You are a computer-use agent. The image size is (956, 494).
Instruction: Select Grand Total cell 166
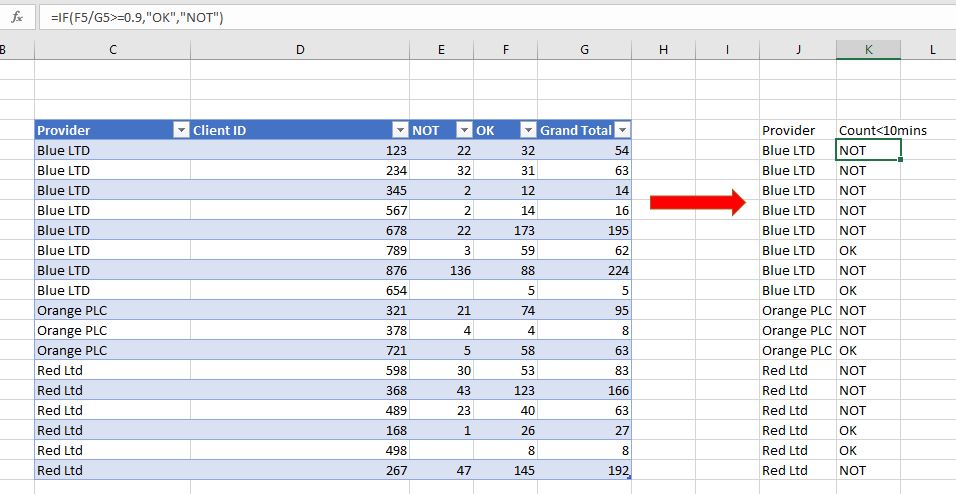585,390
